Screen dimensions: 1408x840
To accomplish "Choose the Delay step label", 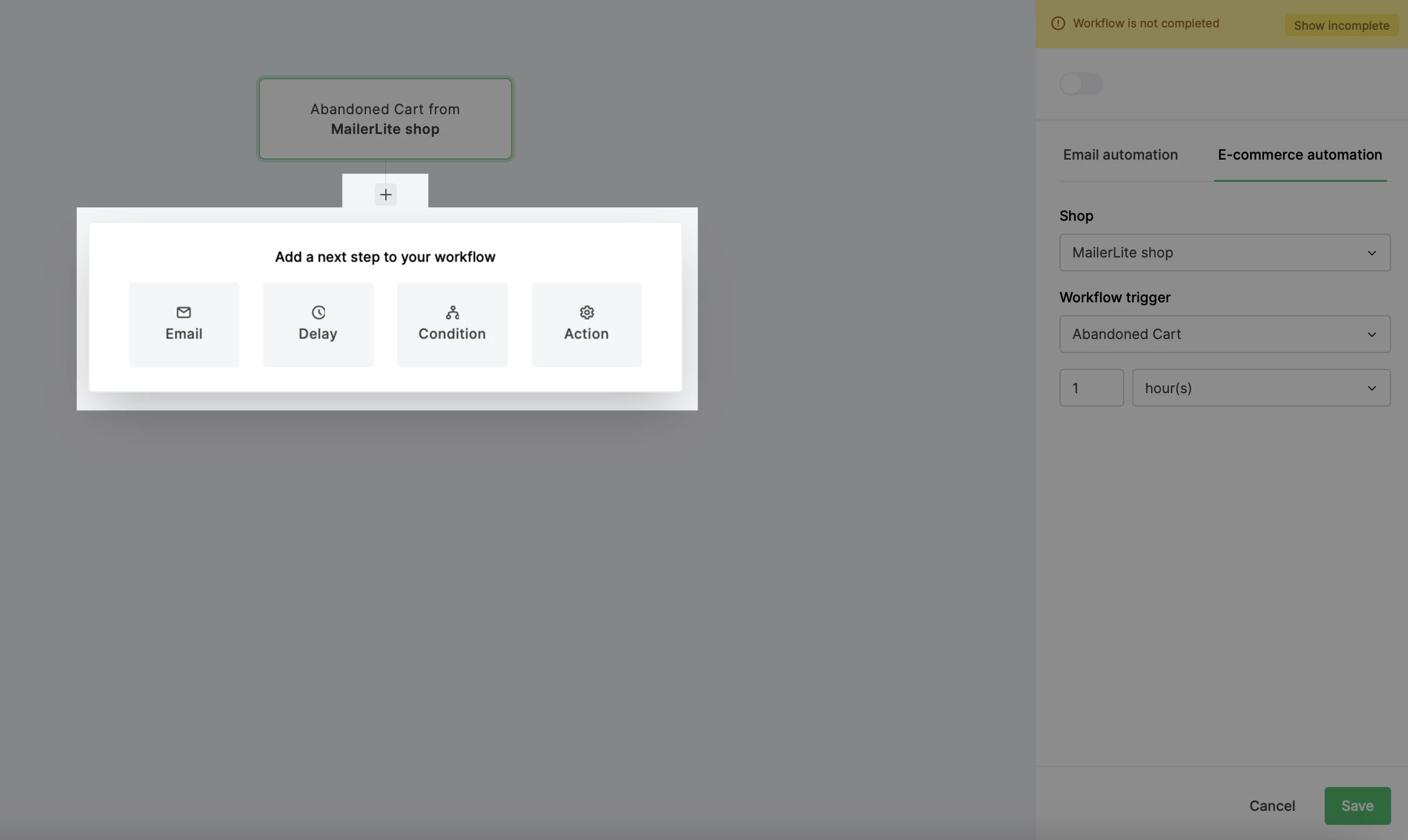I will (318, 334).
